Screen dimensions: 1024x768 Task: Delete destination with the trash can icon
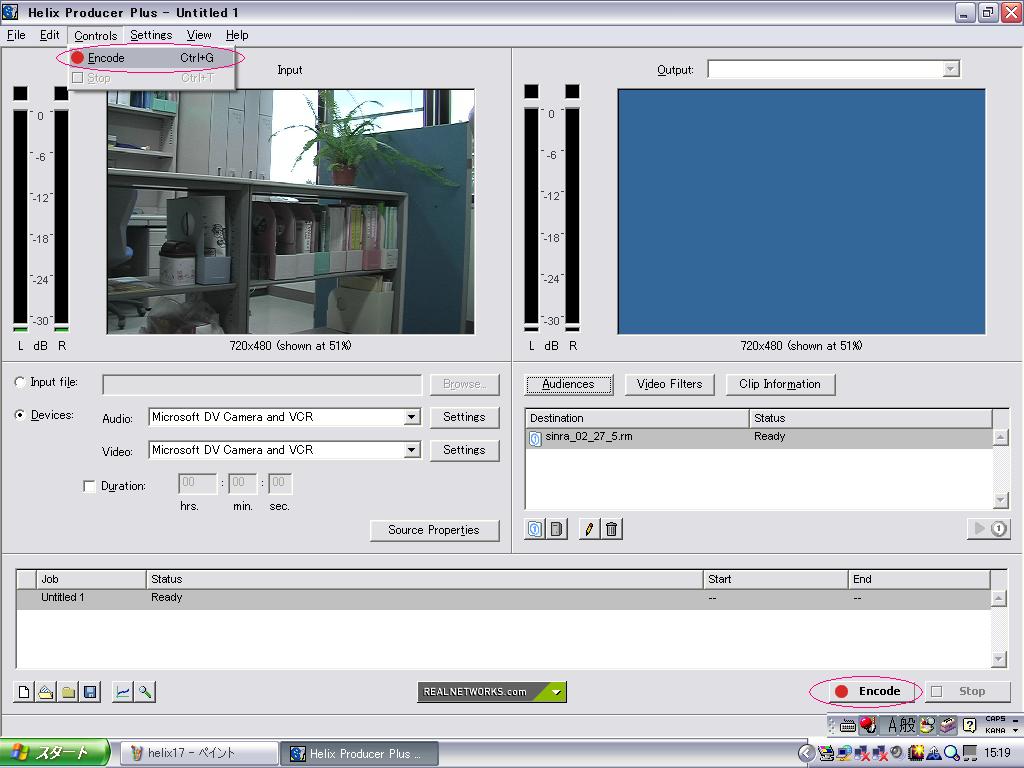click(x=611, y=529)
